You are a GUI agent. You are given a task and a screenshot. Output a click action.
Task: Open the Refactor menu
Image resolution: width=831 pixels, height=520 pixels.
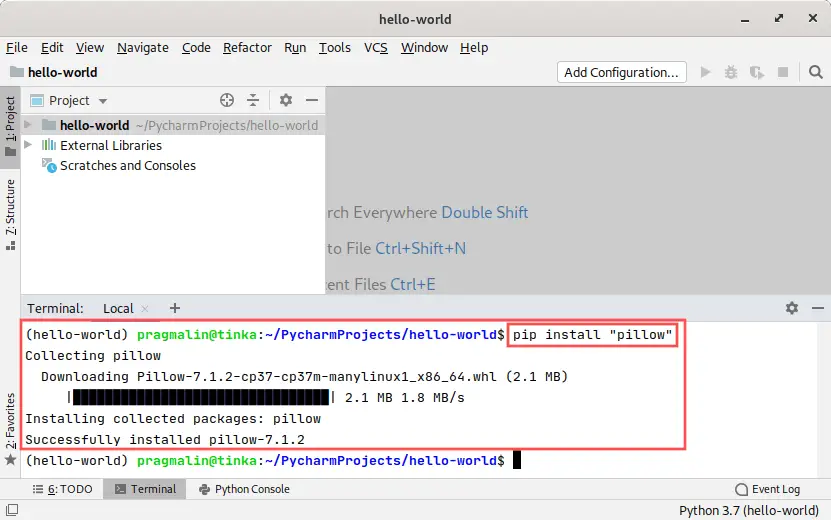click(247, 48)
